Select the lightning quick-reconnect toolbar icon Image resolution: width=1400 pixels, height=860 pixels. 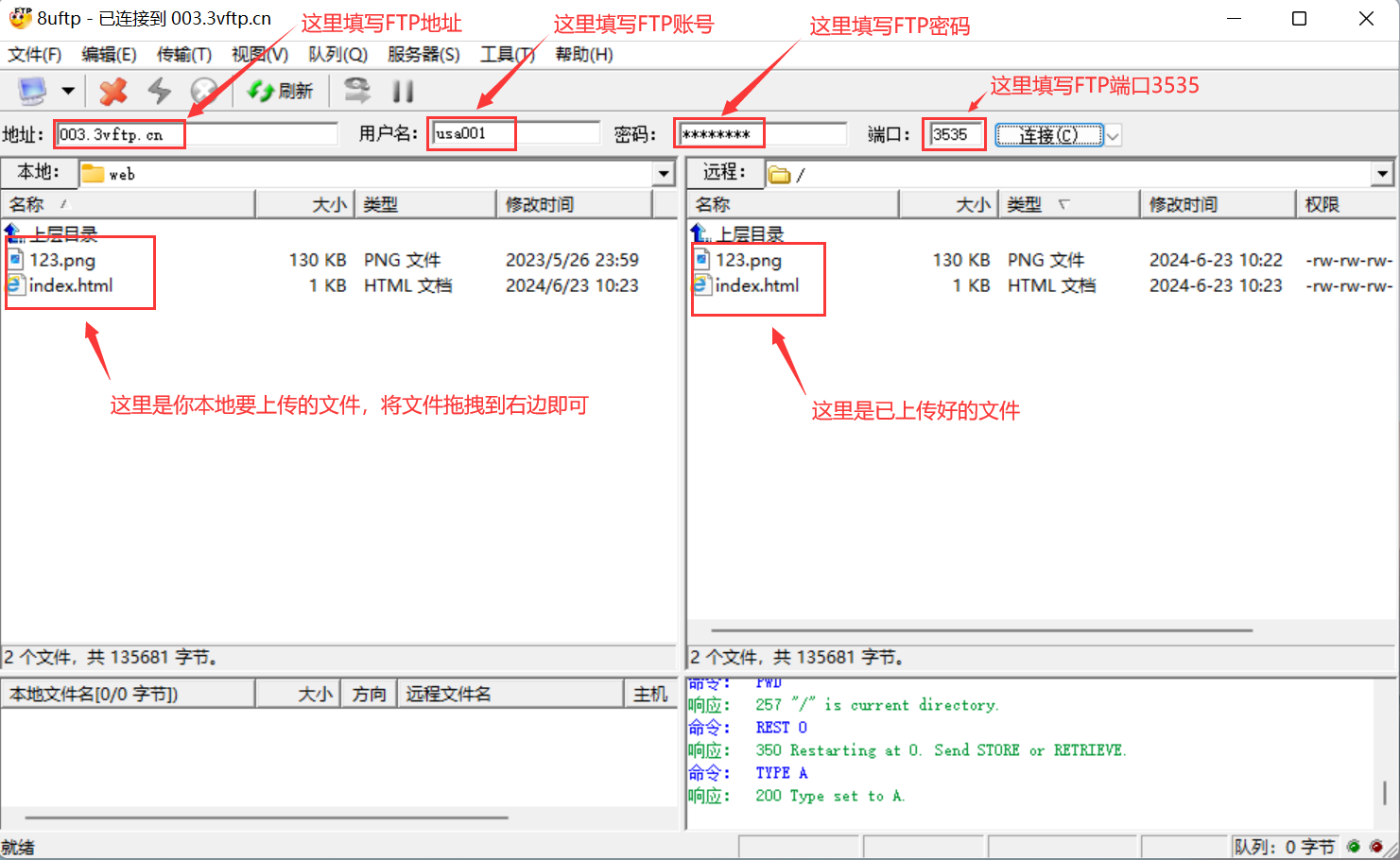click(x=158, y=90)
